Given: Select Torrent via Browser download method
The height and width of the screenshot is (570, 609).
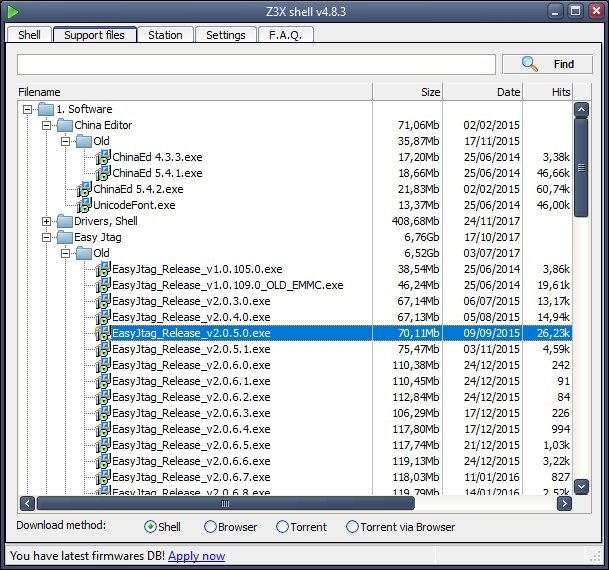Looking at the screenshot, I should 352,527.
